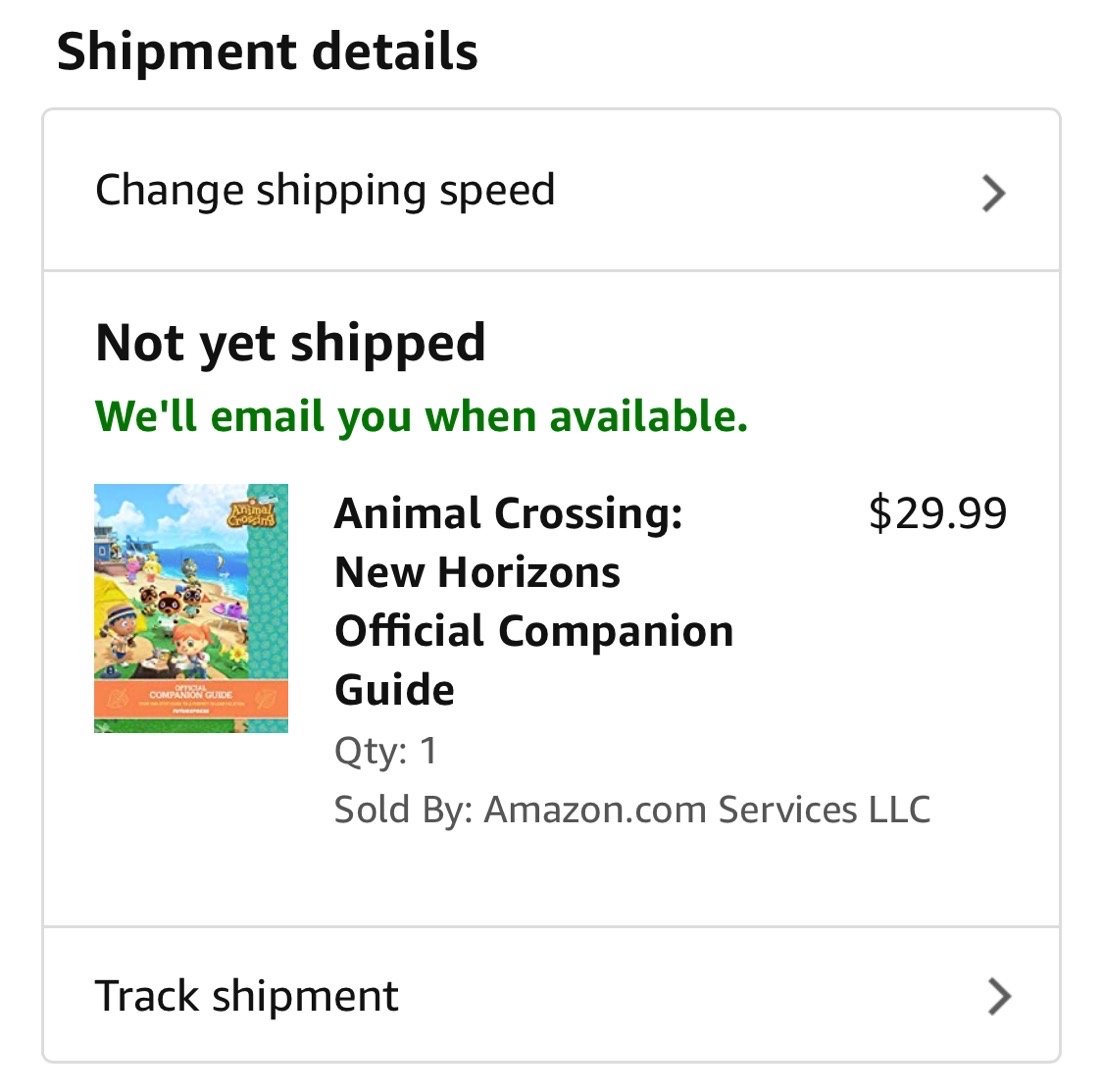The height and width of the screenshot is (1076, 1103).
Task: Click "Official Companion" in the product title
Action: pyautogui.click(x=534, y=631)
